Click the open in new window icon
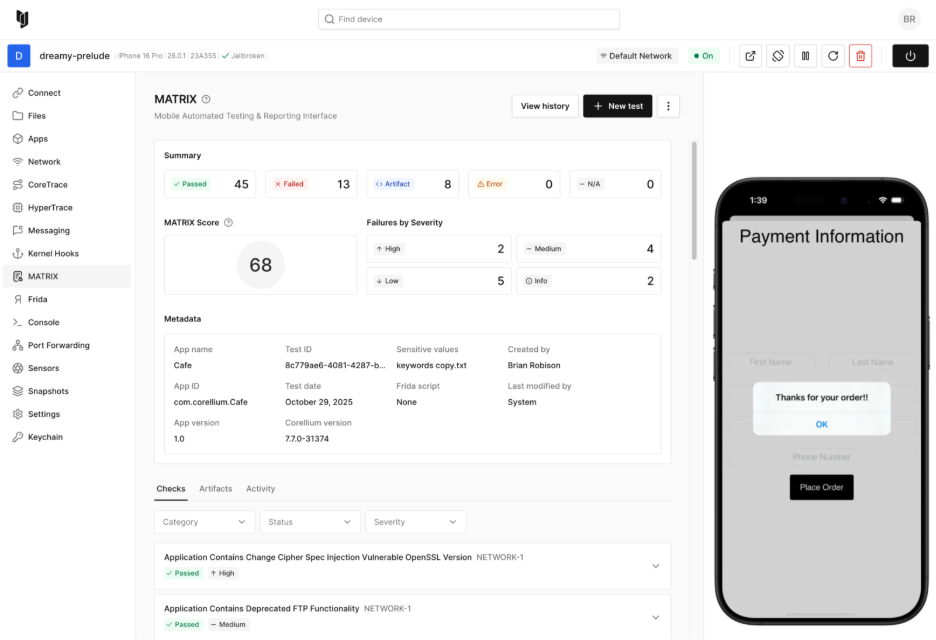 pyautogui.click(x=751, y=56)
